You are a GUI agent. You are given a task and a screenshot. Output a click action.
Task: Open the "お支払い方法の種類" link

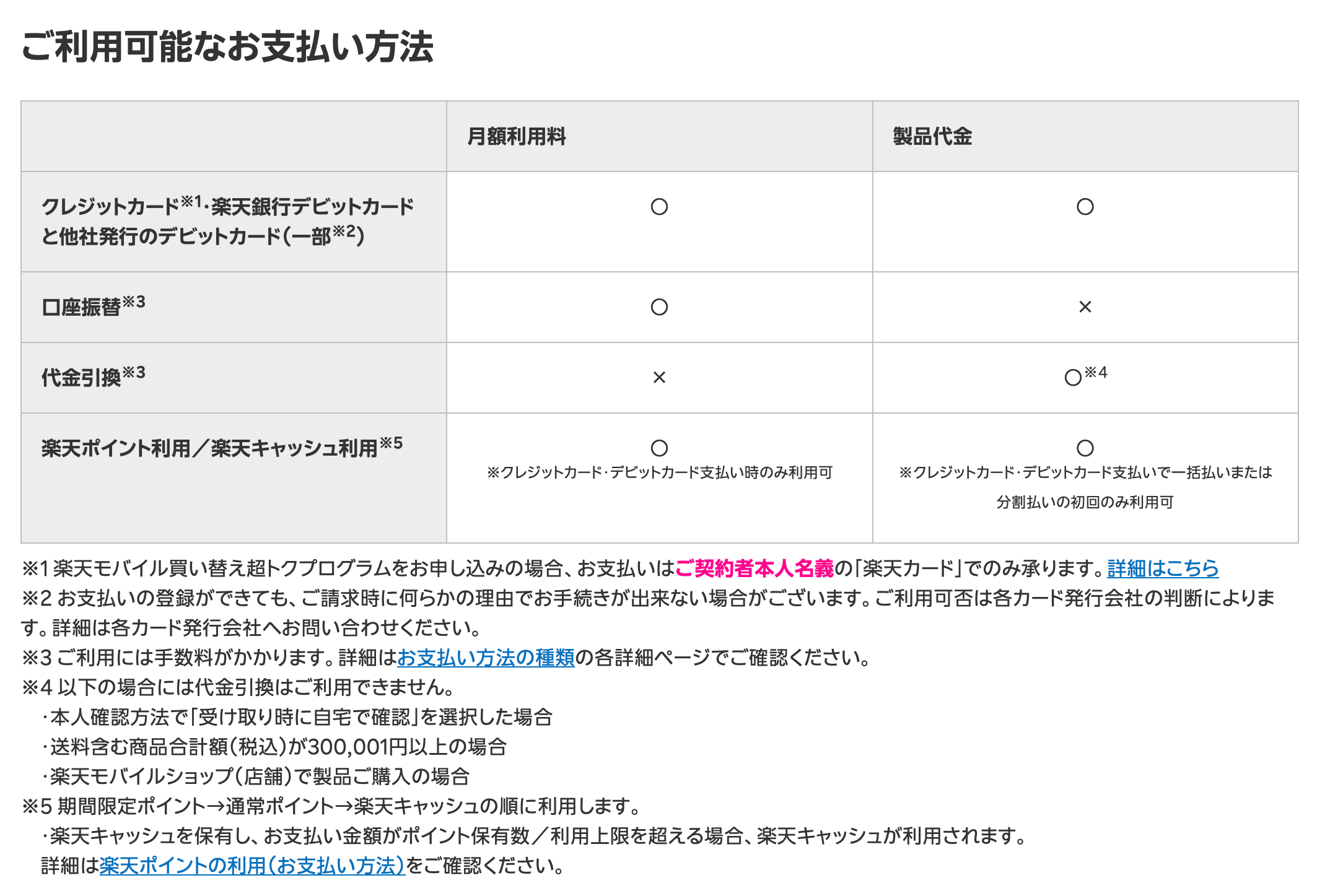point(486,657)
